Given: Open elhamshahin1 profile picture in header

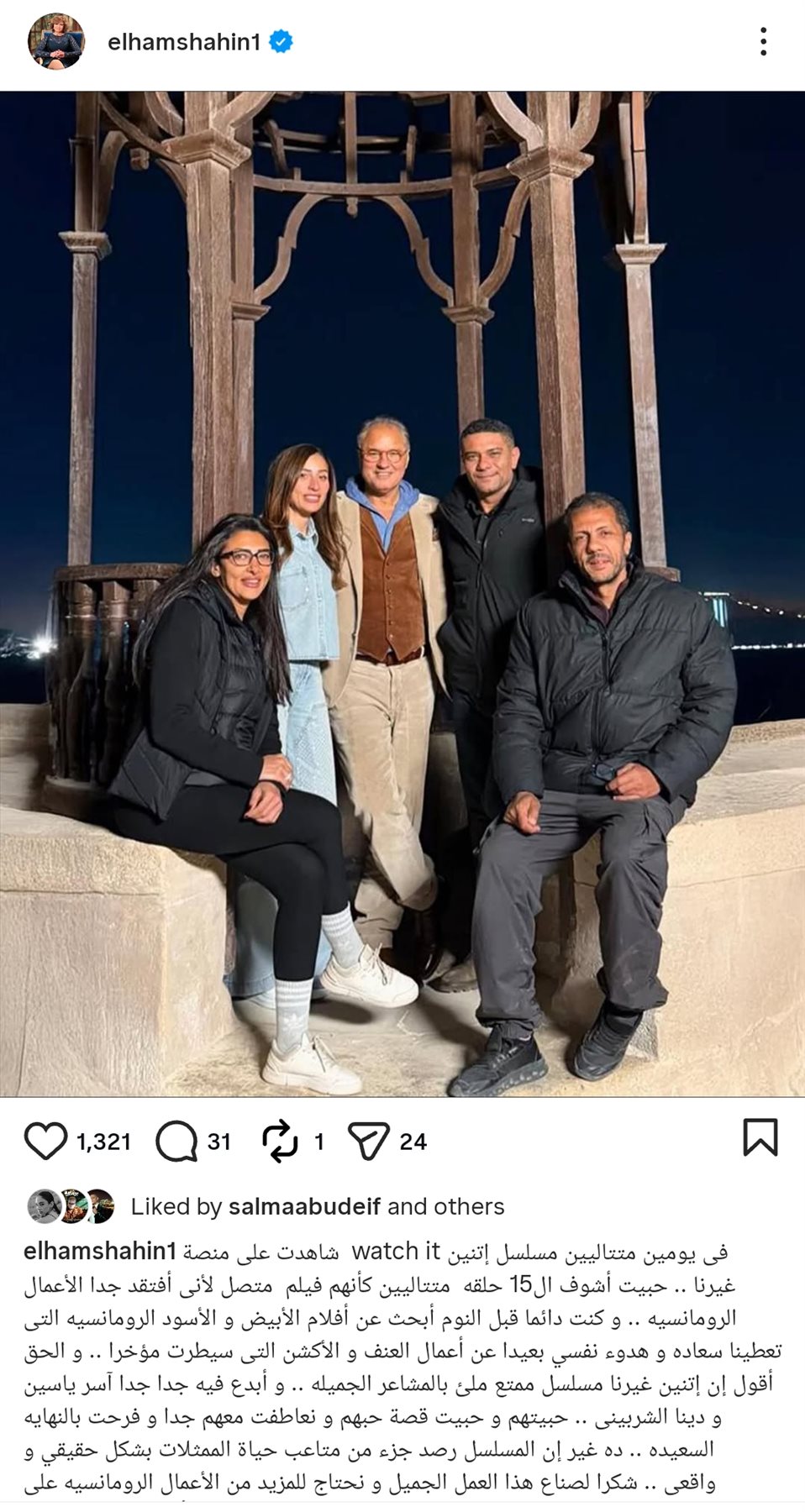Looking at the screenshot, I should pyautogui.click(x=57, y=41).
